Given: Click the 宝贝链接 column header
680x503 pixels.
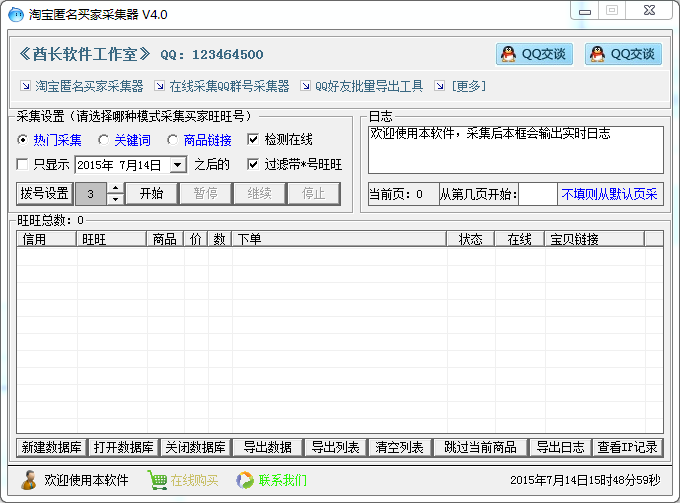Looking at the screenshot, I should click(595, 239).
